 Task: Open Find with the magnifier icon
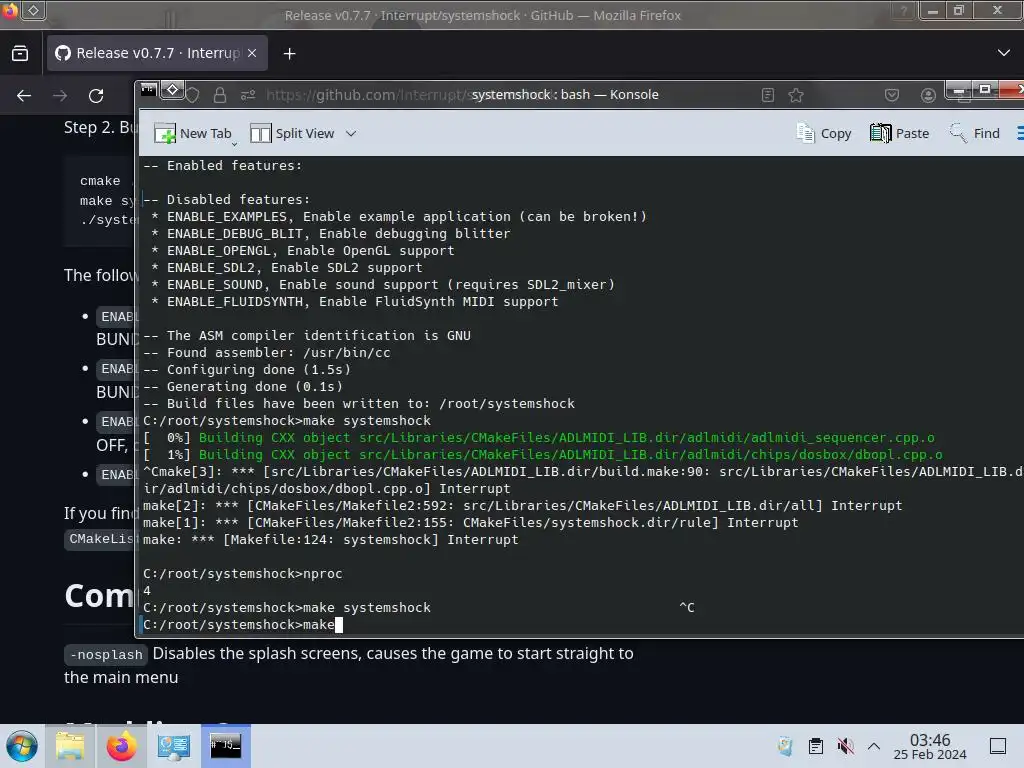click(958, 133)
